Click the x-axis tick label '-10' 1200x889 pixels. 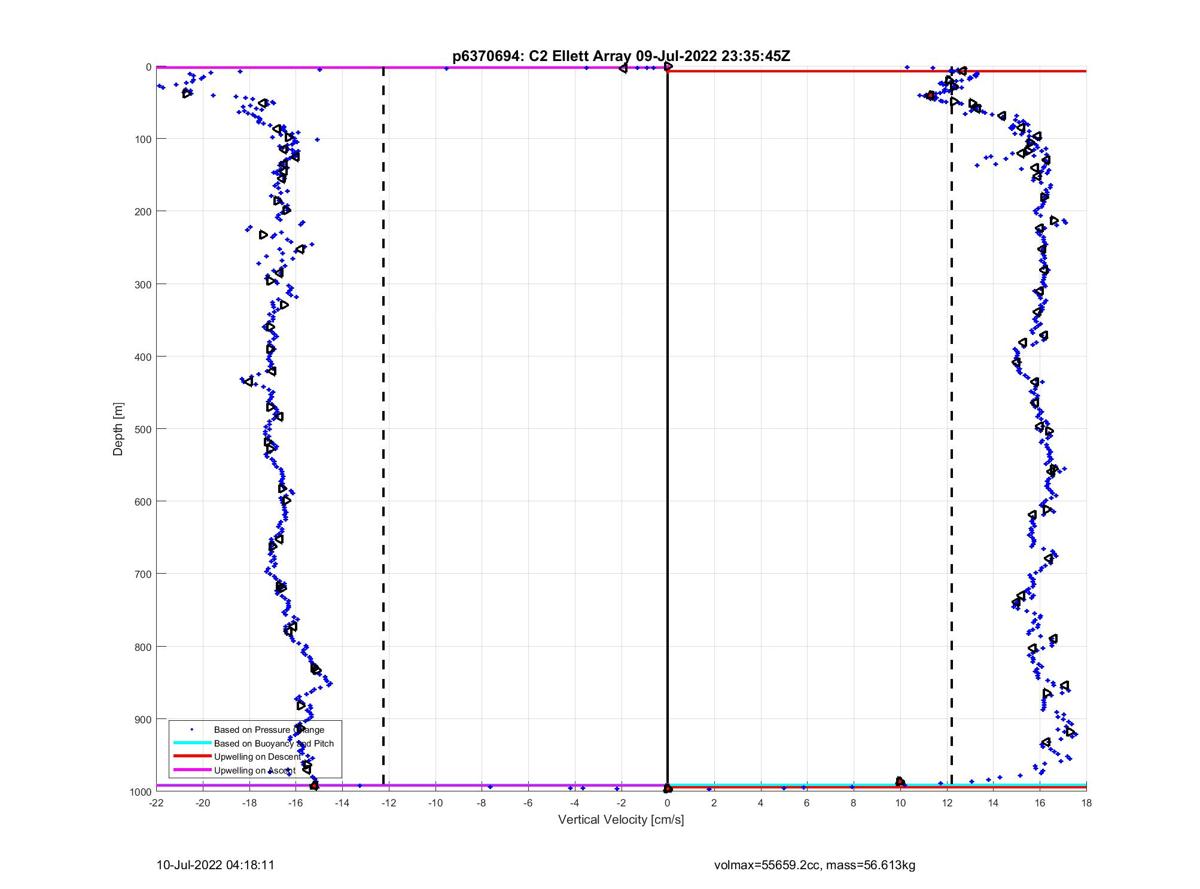click(435, 802)
